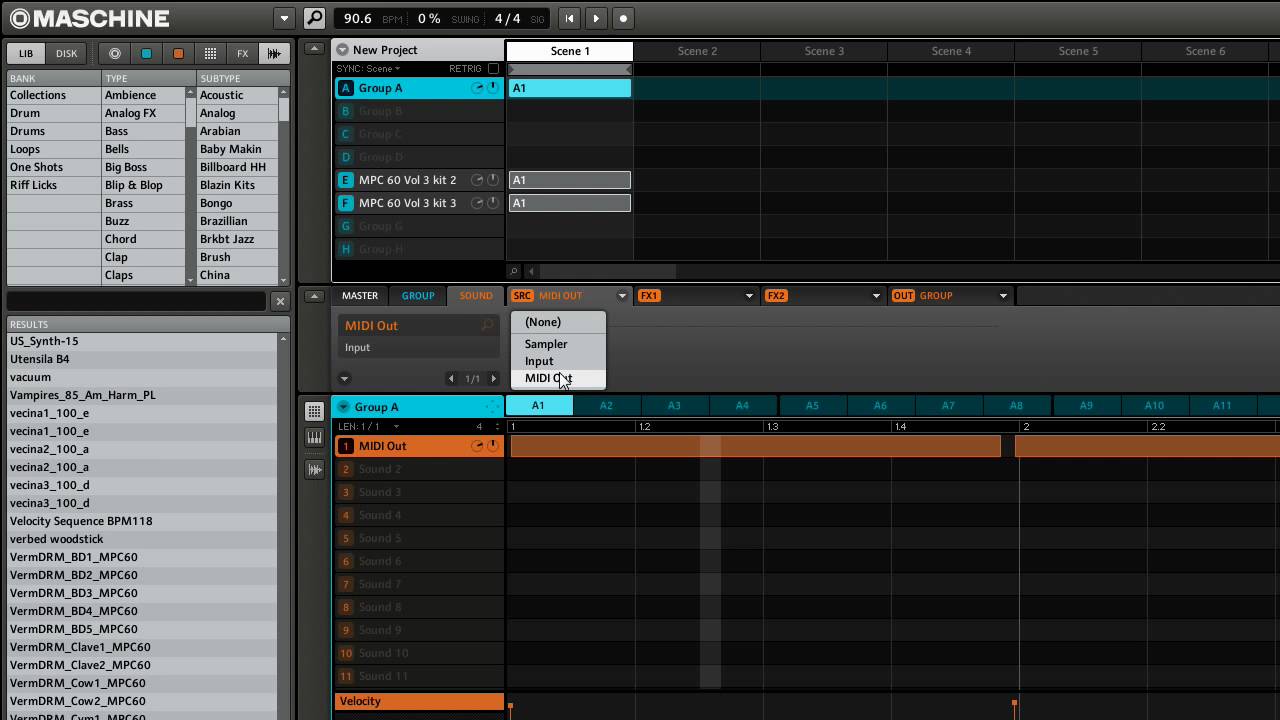Screen dimensions: 1280x720
Task: Click the Group A volume knob icon
Action: [x=493, y=88]
